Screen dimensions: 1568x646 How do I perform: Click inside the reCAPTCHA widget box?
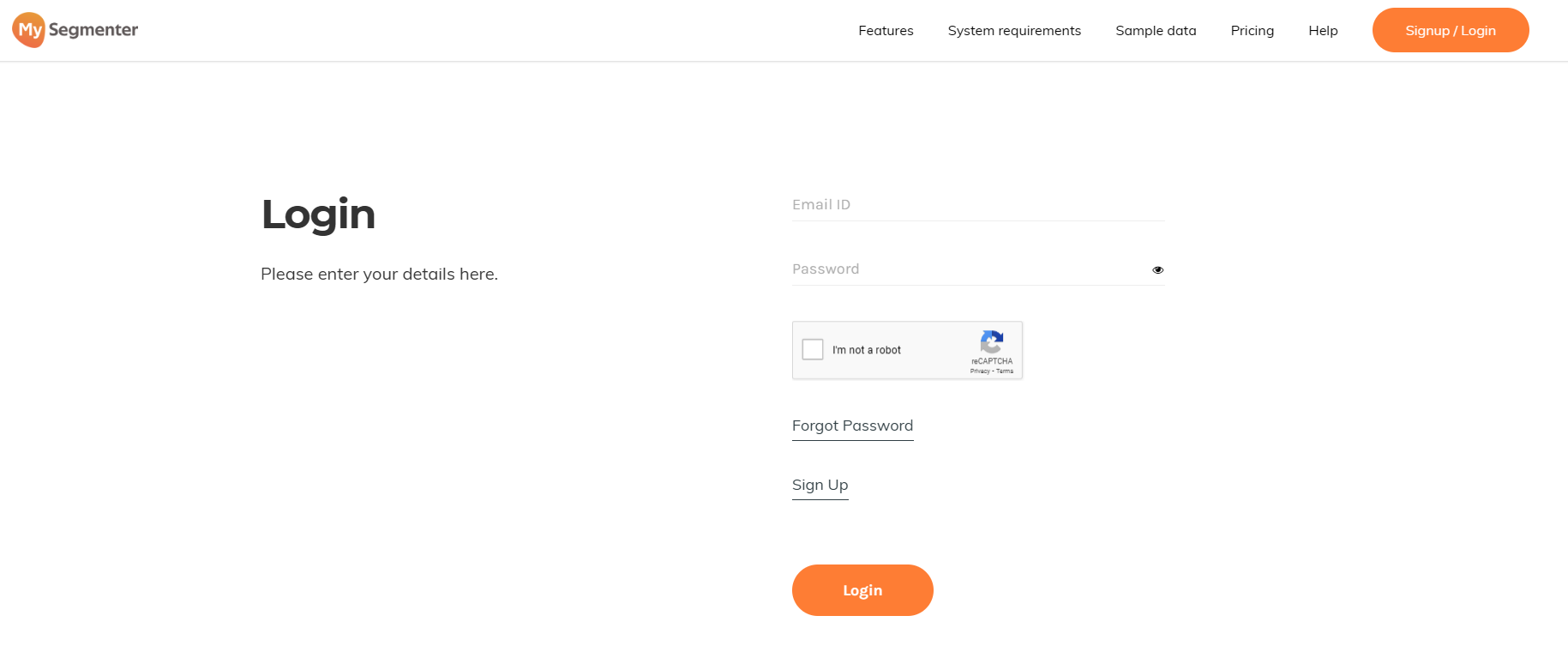tap(907, 350)
